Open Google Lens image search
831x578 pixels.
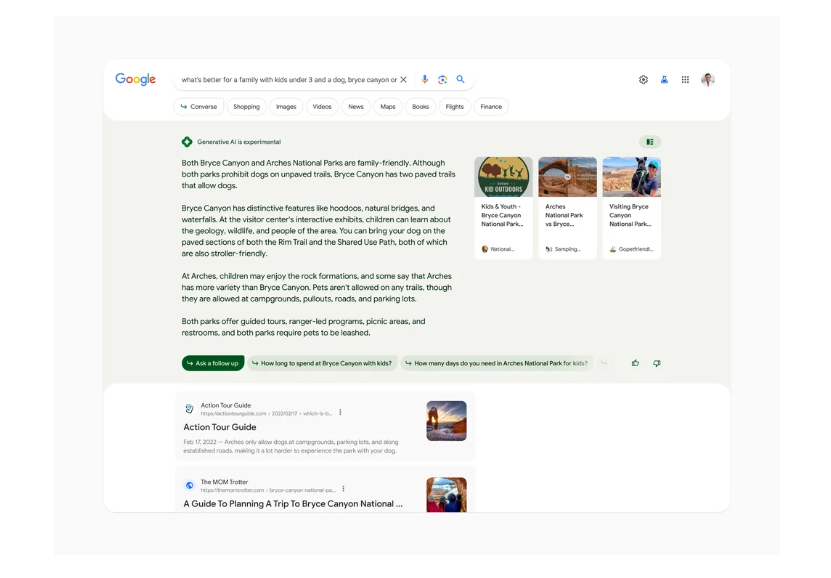(x=442, y=80)
